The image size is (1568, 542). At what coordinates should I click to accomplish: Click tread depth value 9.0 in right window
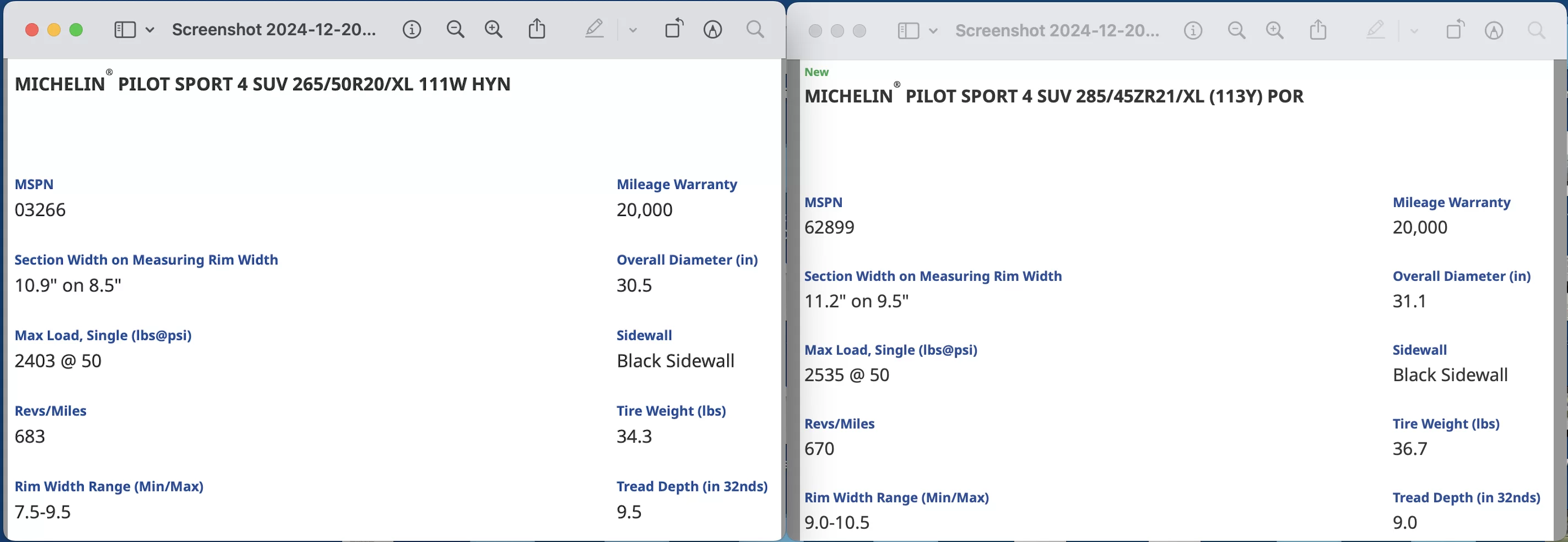click(1405, 523)
